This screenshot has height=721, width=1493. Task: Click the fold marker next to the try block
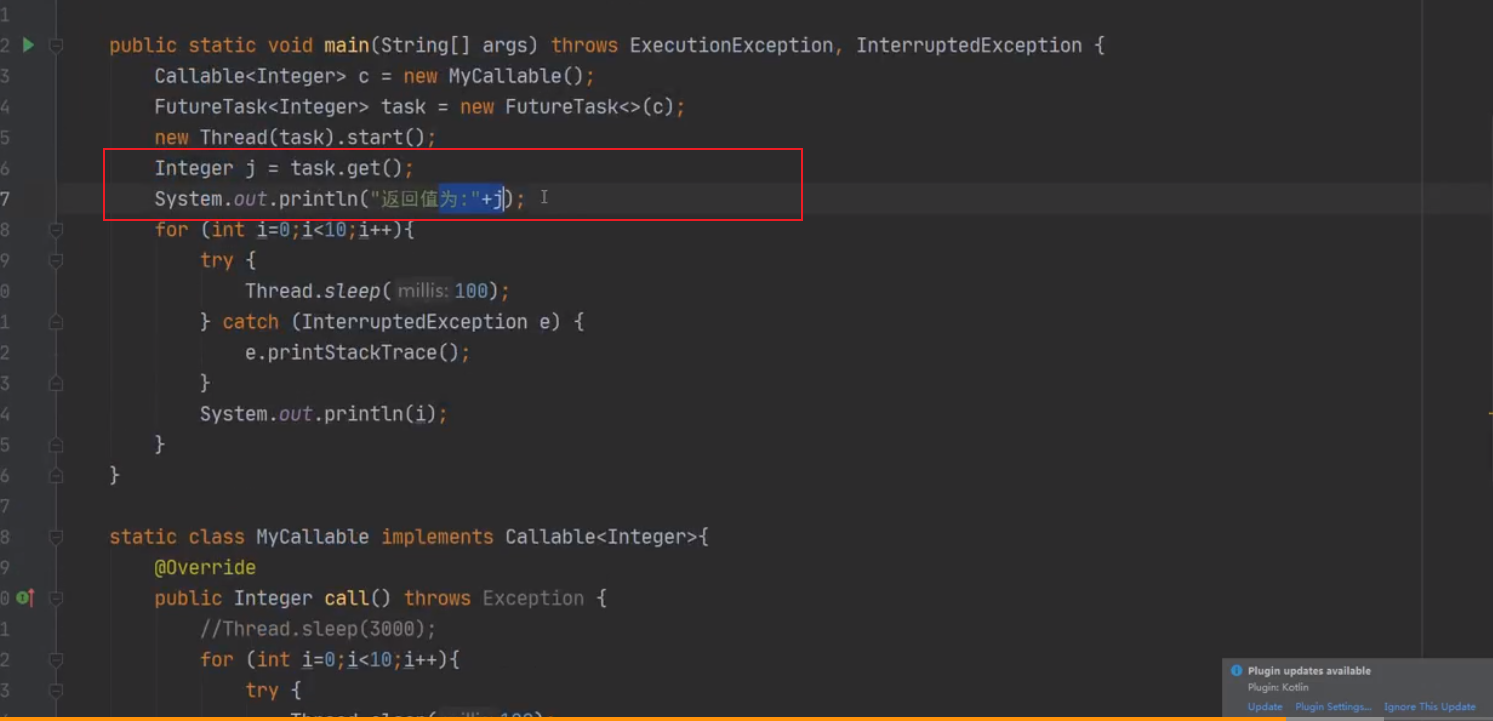[55, 260]
